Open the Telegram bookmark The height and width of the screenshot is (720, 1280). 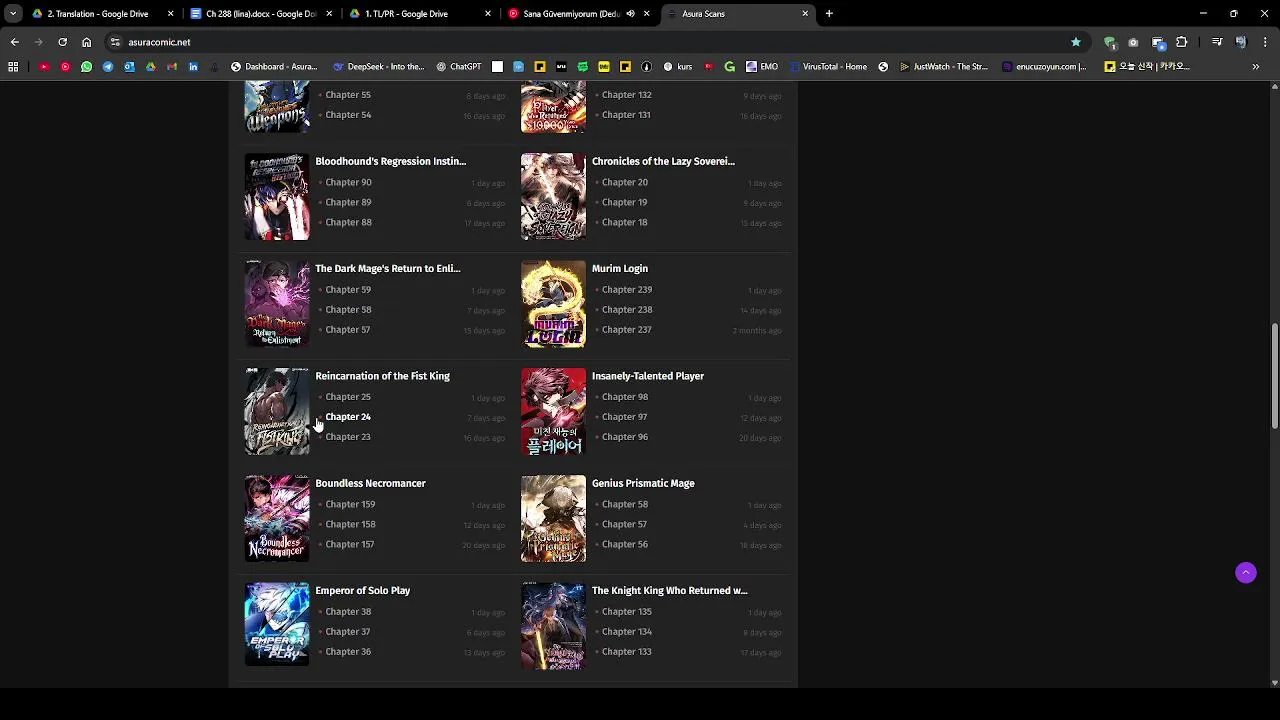tap(108, 67)
